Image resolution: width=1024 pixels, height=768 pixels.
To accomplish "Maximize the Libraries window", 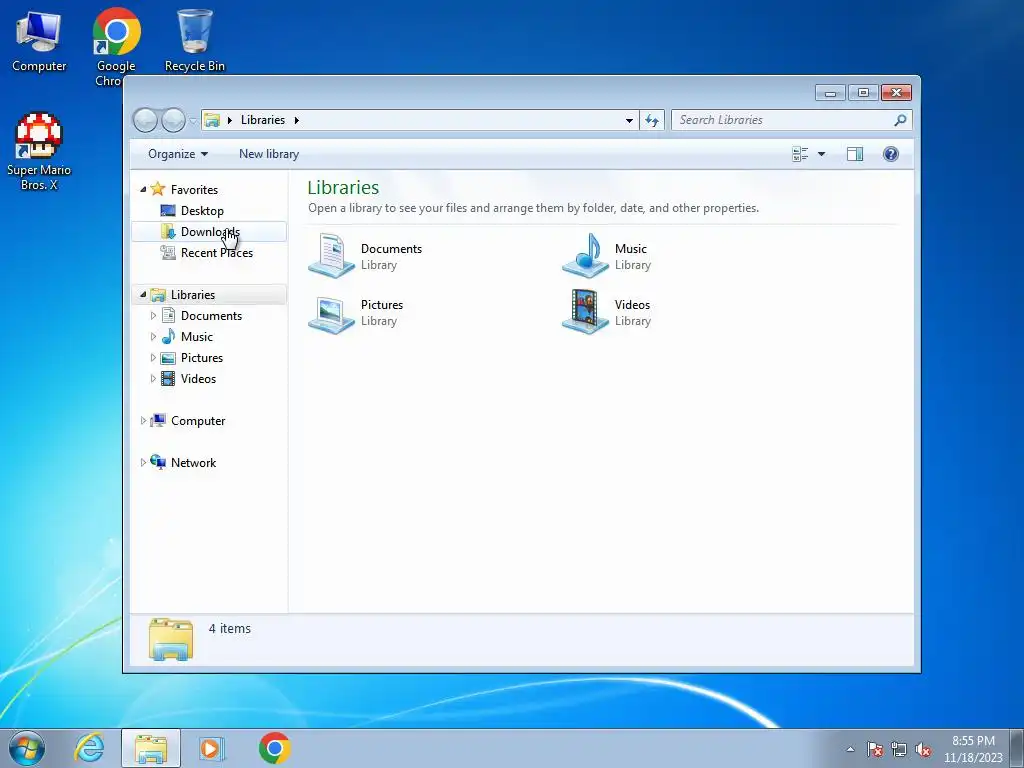I will click(863, 93).
